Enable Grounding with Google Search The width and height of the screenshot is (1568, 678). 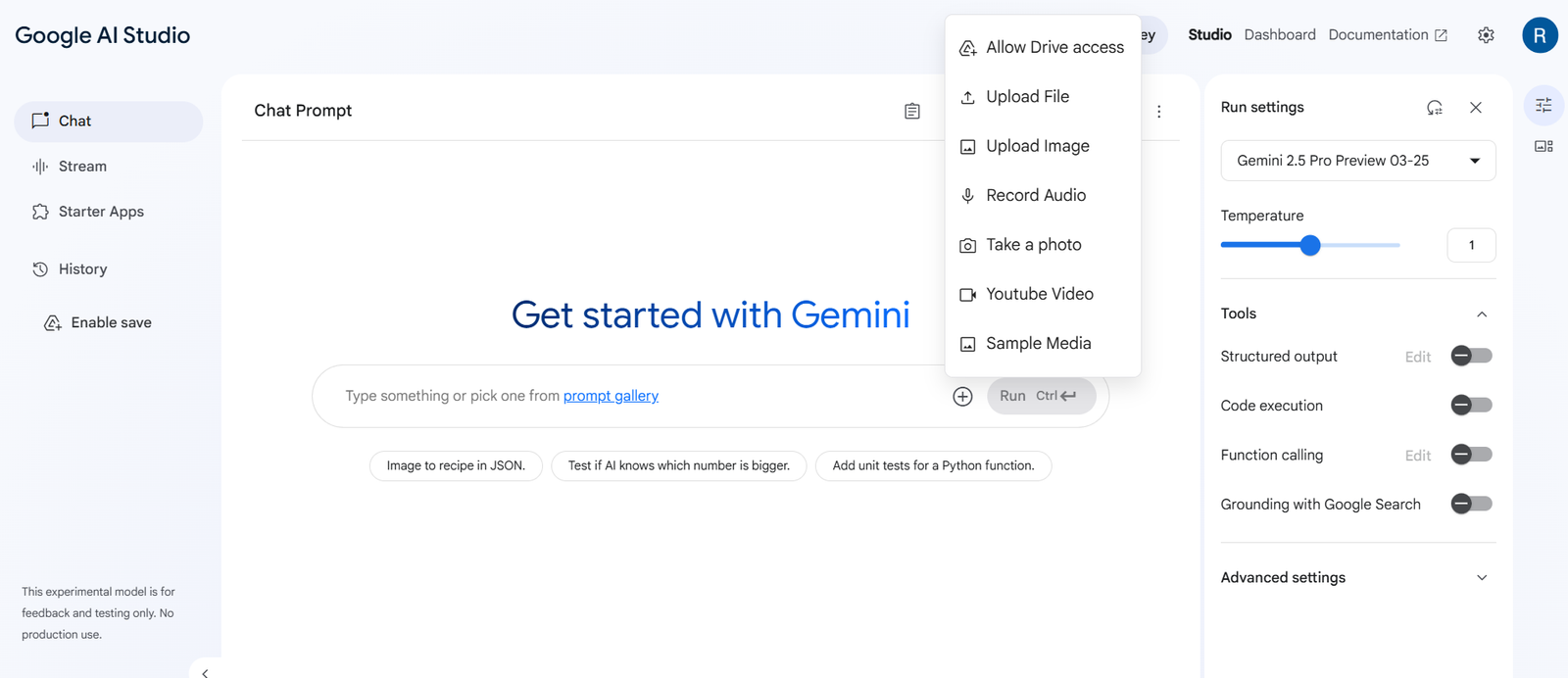pos(1470,504)
